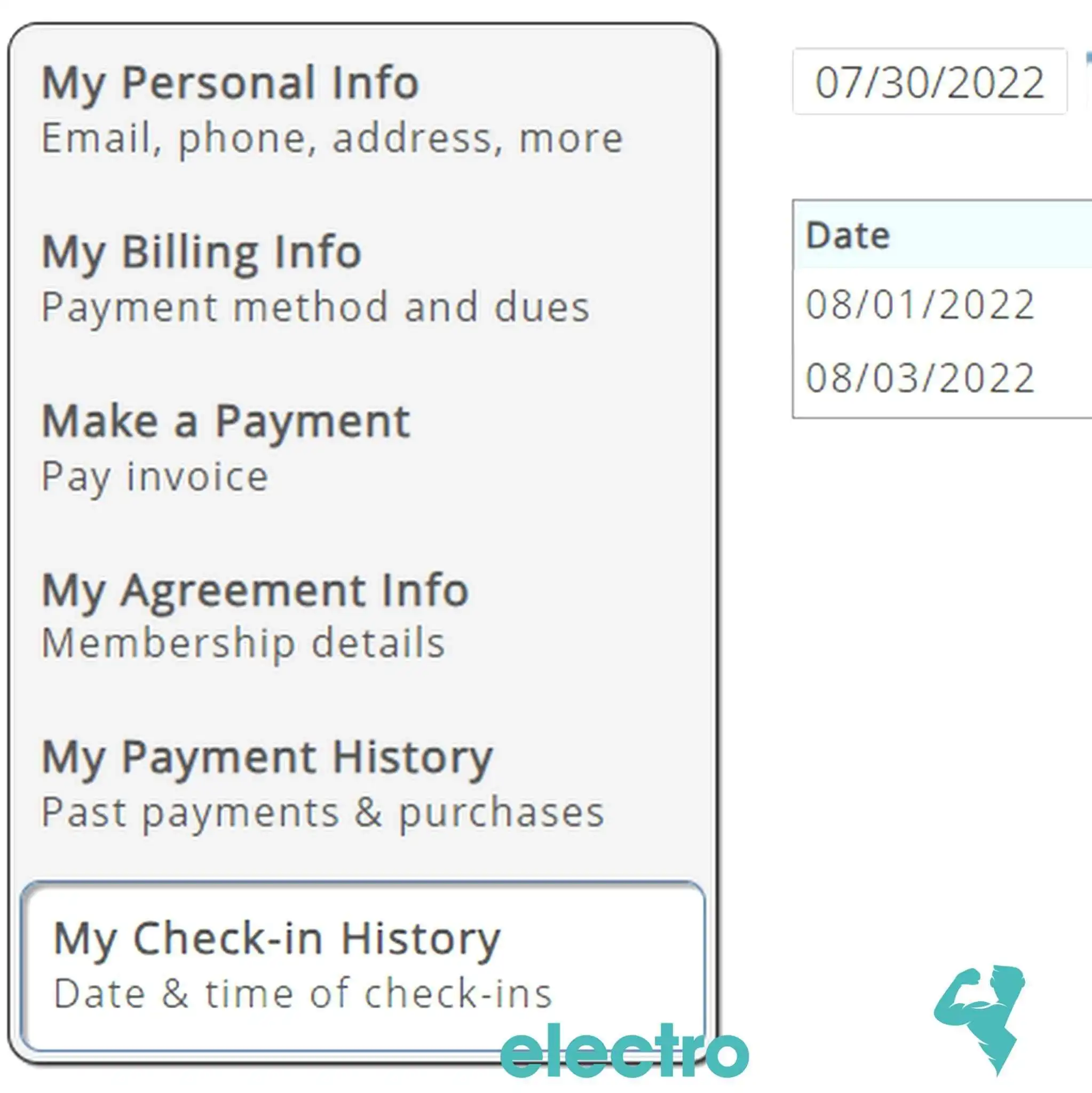Click the 07/30/2022 date input field
The width and height of the screenshot is (1092, 1093).
930,82
